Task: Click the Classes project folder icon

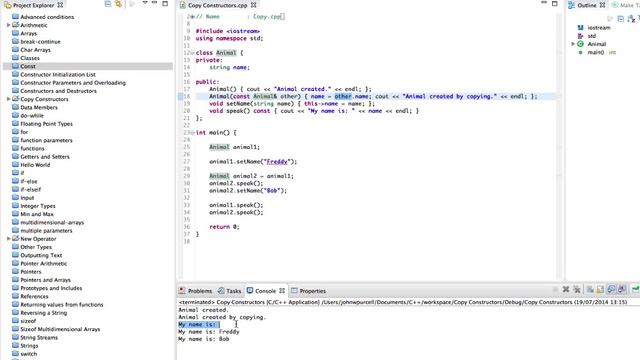Action: (16, 58)
